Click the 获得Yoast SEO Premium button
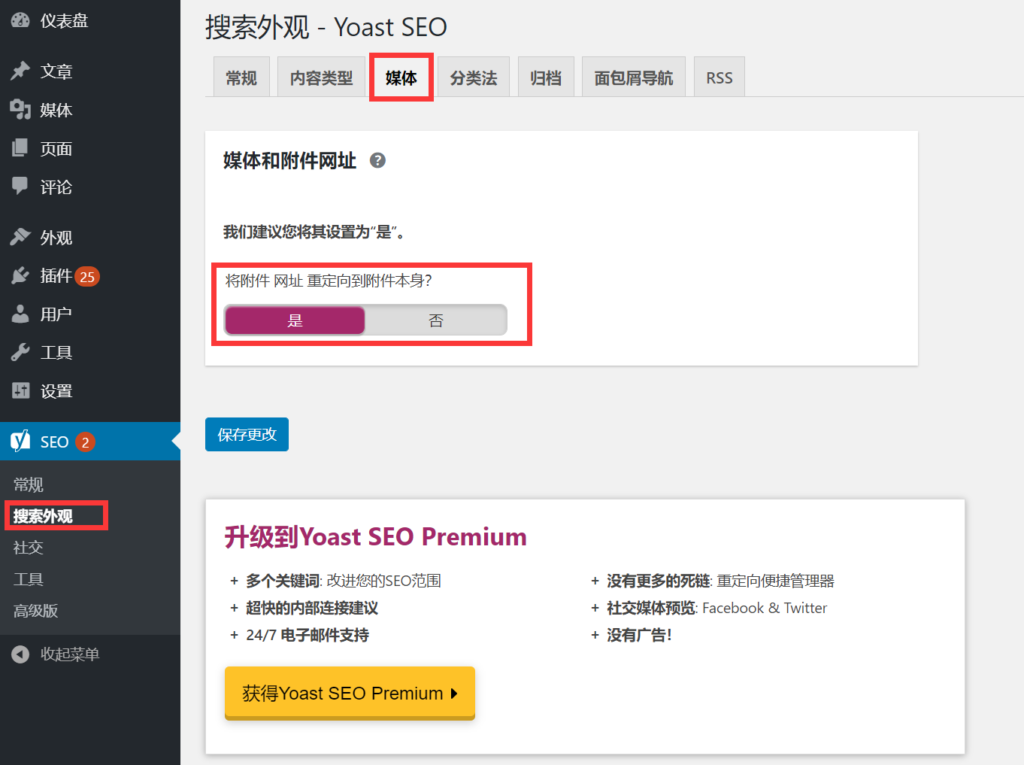The width and height of the screenshot is (1024, 765). pos(350,693)
